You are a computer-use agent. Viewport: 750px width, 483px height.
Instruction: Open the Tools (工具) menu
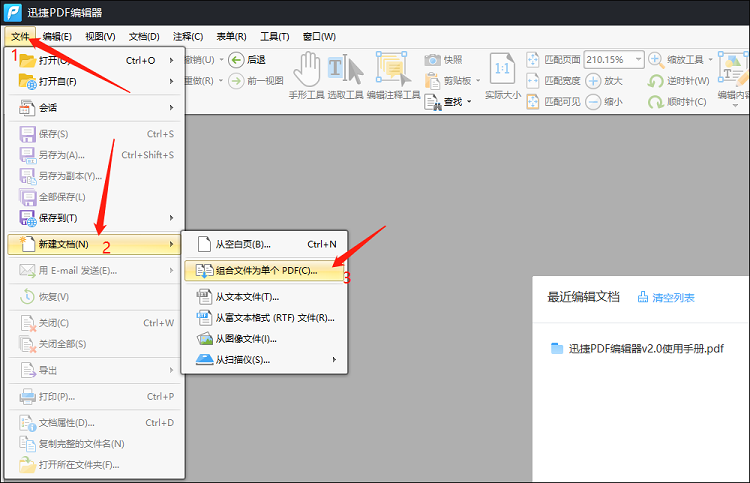[x=275, y=36]
